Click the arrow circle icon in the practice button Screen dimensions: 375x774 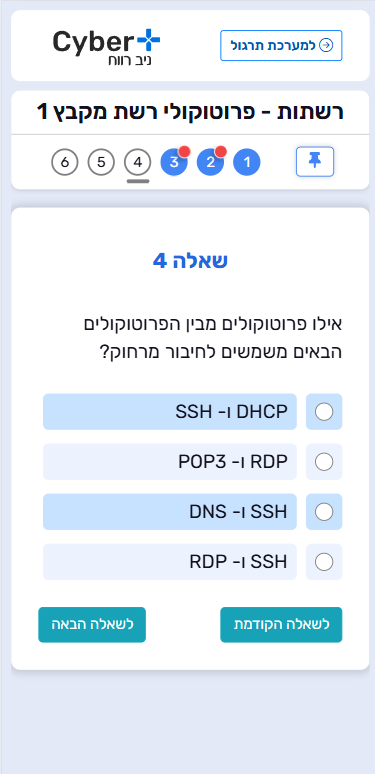point(326,45)
